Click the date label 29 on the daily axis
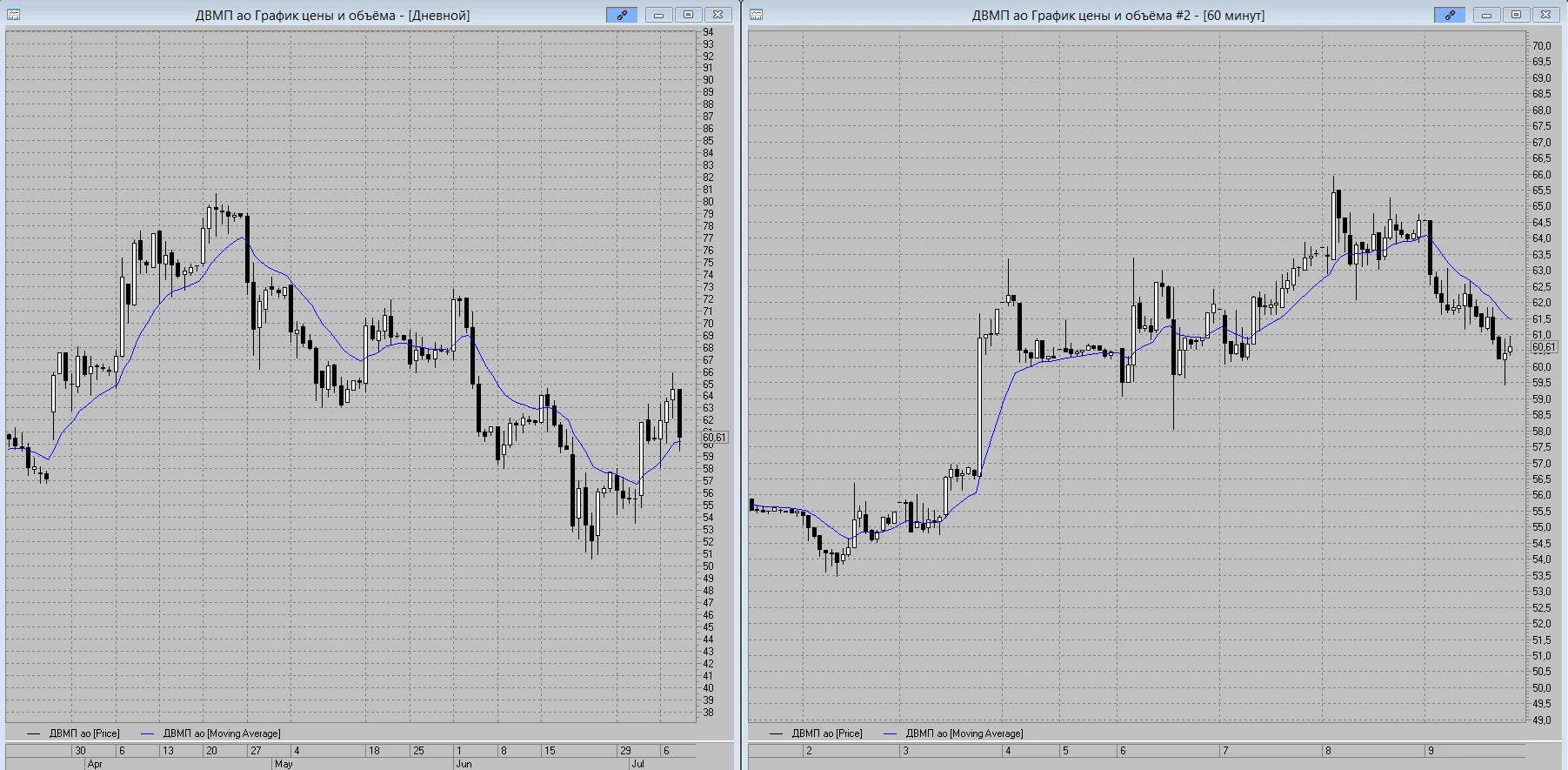The image size is (1568, 770). [625, 751]
